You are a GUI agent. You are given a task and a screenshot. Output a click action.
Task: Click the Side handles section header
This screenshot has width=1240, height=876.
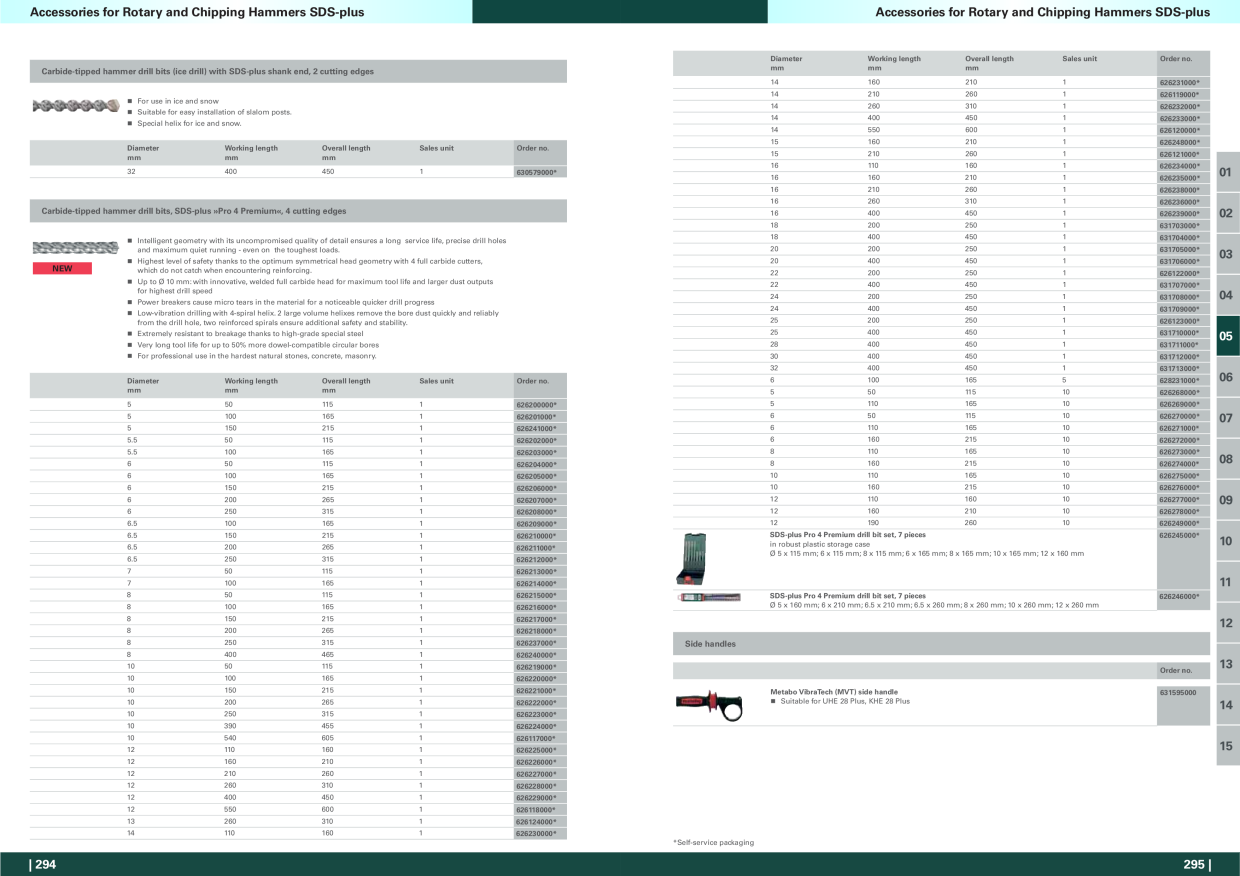[x=941, y=644]
